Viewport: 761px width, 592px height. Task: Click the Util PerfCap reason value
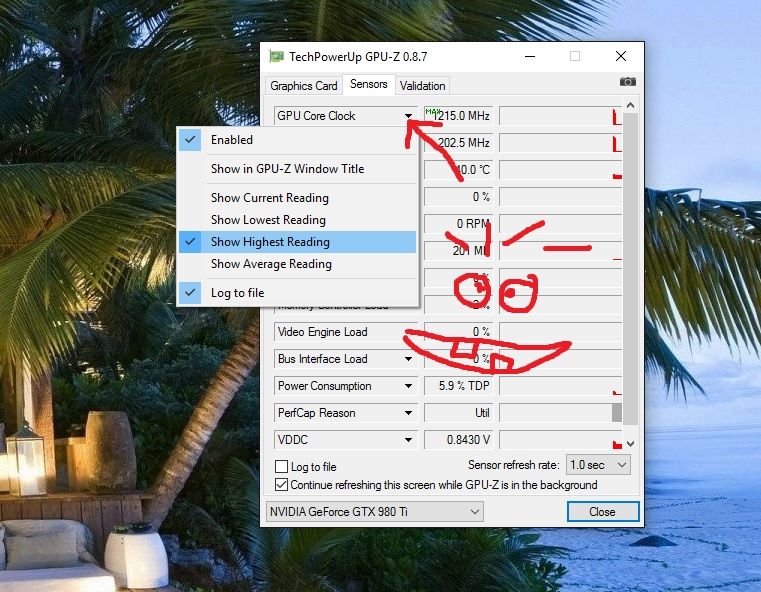click(459, 413)
